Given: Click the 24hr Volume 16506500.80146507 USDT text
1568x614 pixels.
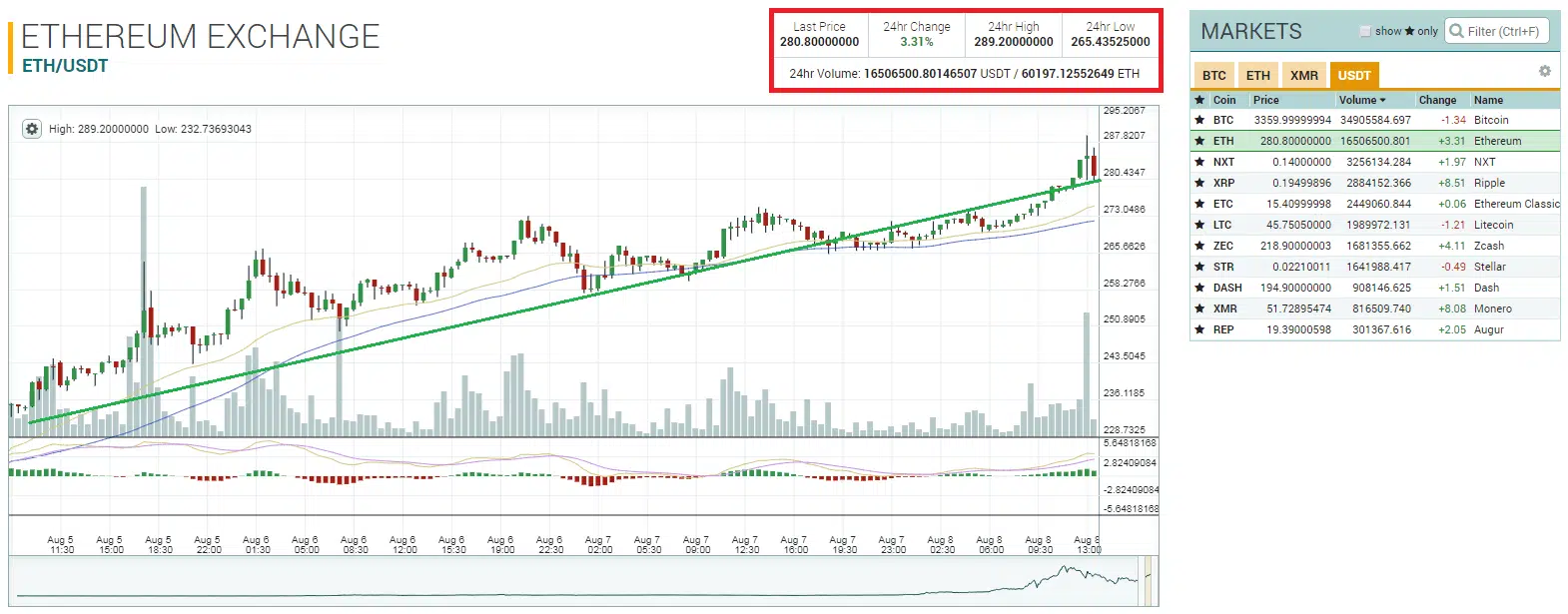Looking at the screenshot, I should click(x=937, y=73).
